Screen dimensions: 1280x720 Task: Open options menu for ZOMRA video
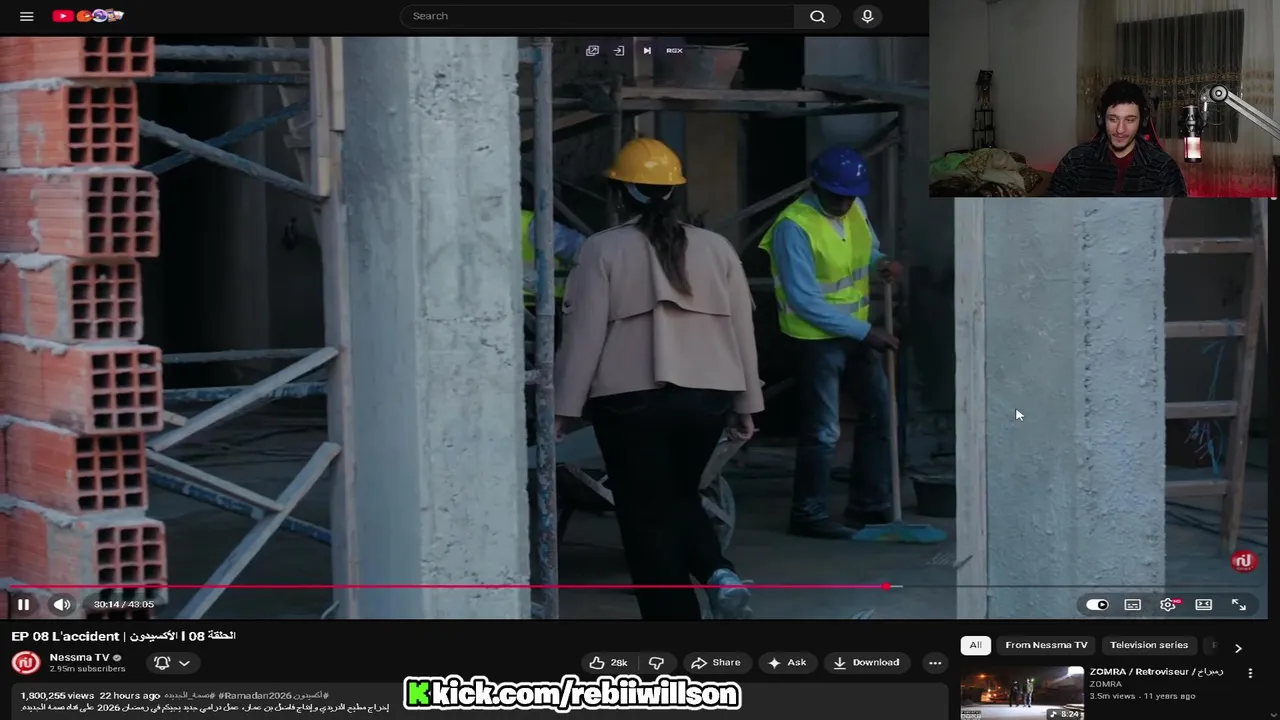(x=1250, y=673)
